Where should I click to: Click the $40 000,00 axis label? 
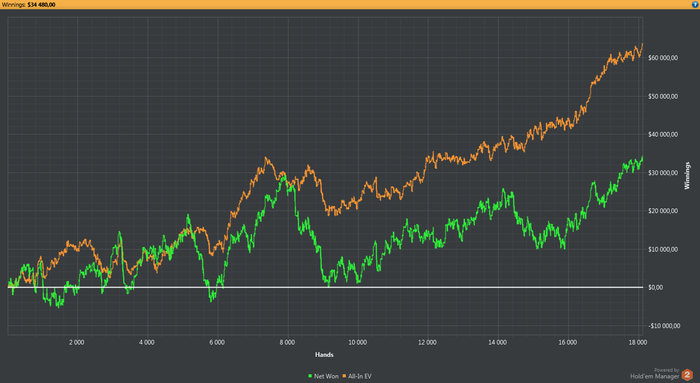663,134
